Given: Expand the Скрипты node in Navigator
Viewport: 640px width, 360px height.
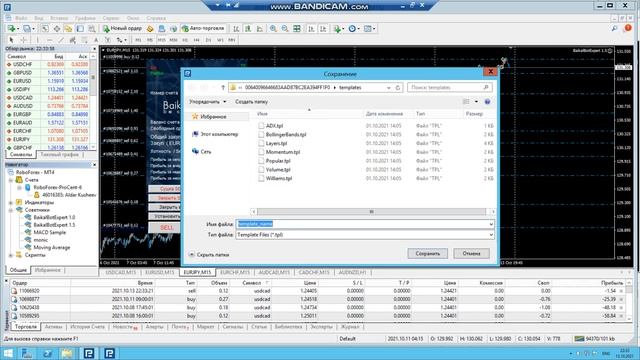Looking at the screenshot, I should click(11, 255).
